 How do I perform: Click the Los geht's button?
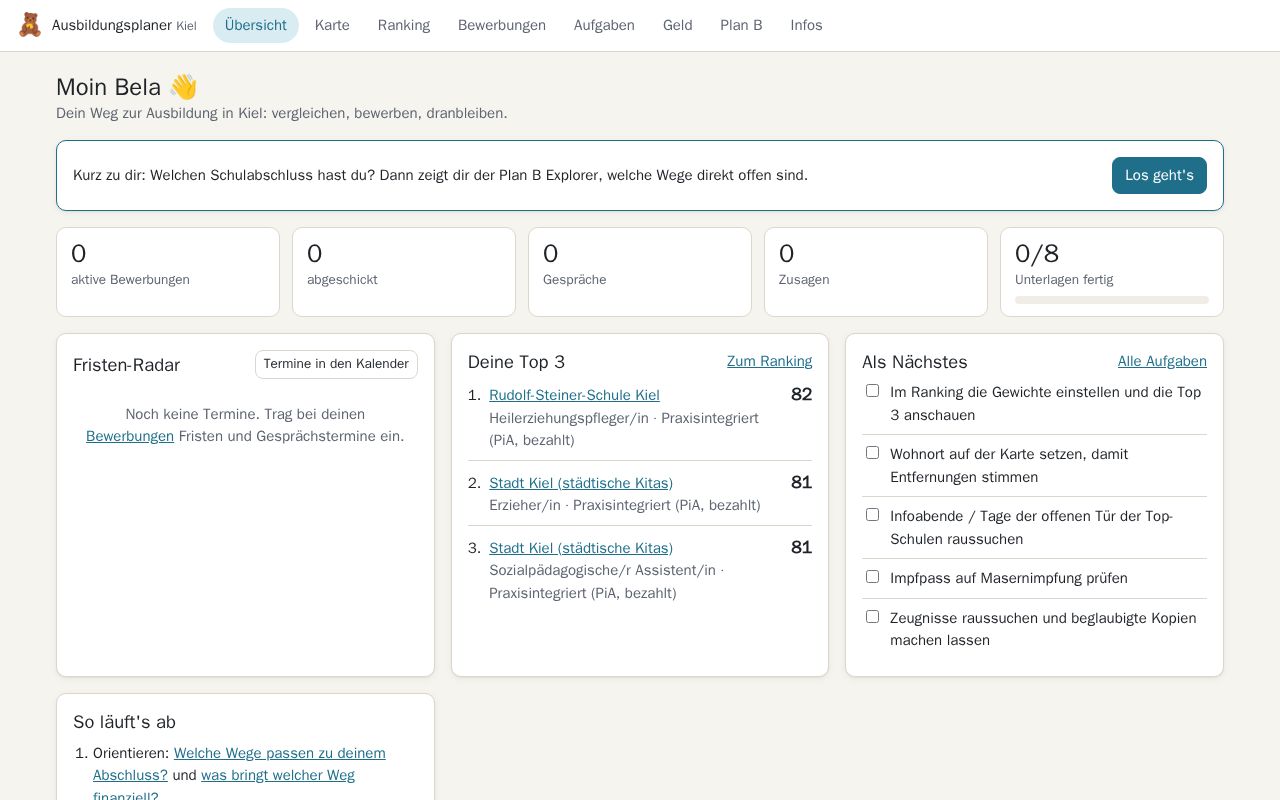pyautogui.click(x=1159, y=175)
